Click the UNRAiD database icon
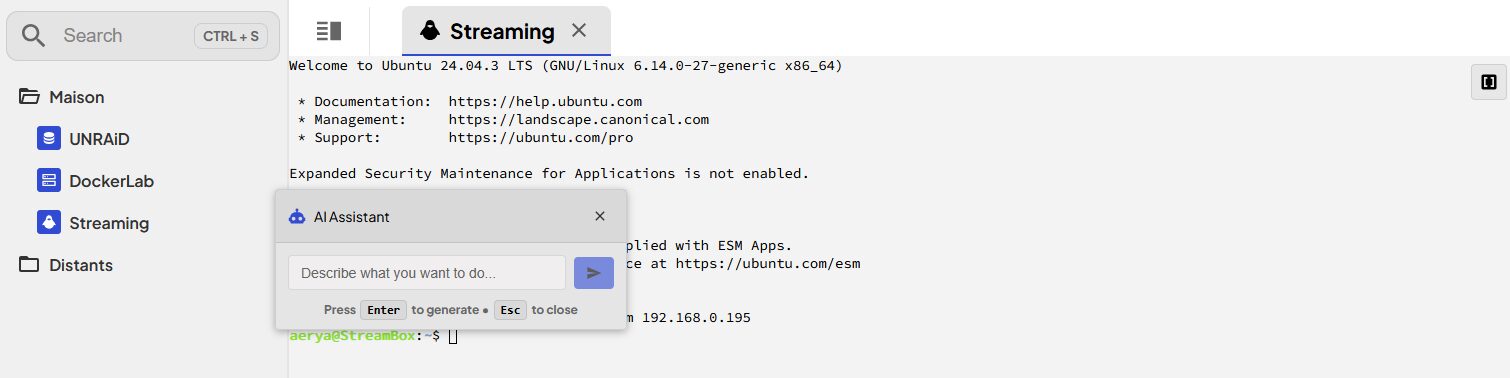This screenshot has height=378, width=1510. [48, 139]
